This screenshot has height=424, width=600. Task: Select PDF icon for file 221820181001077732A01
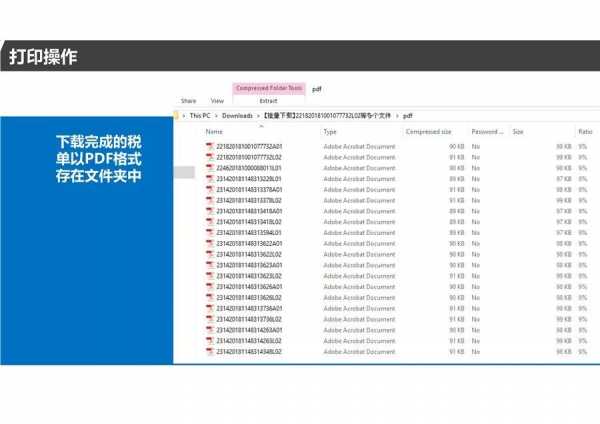[x=210, y=147]
